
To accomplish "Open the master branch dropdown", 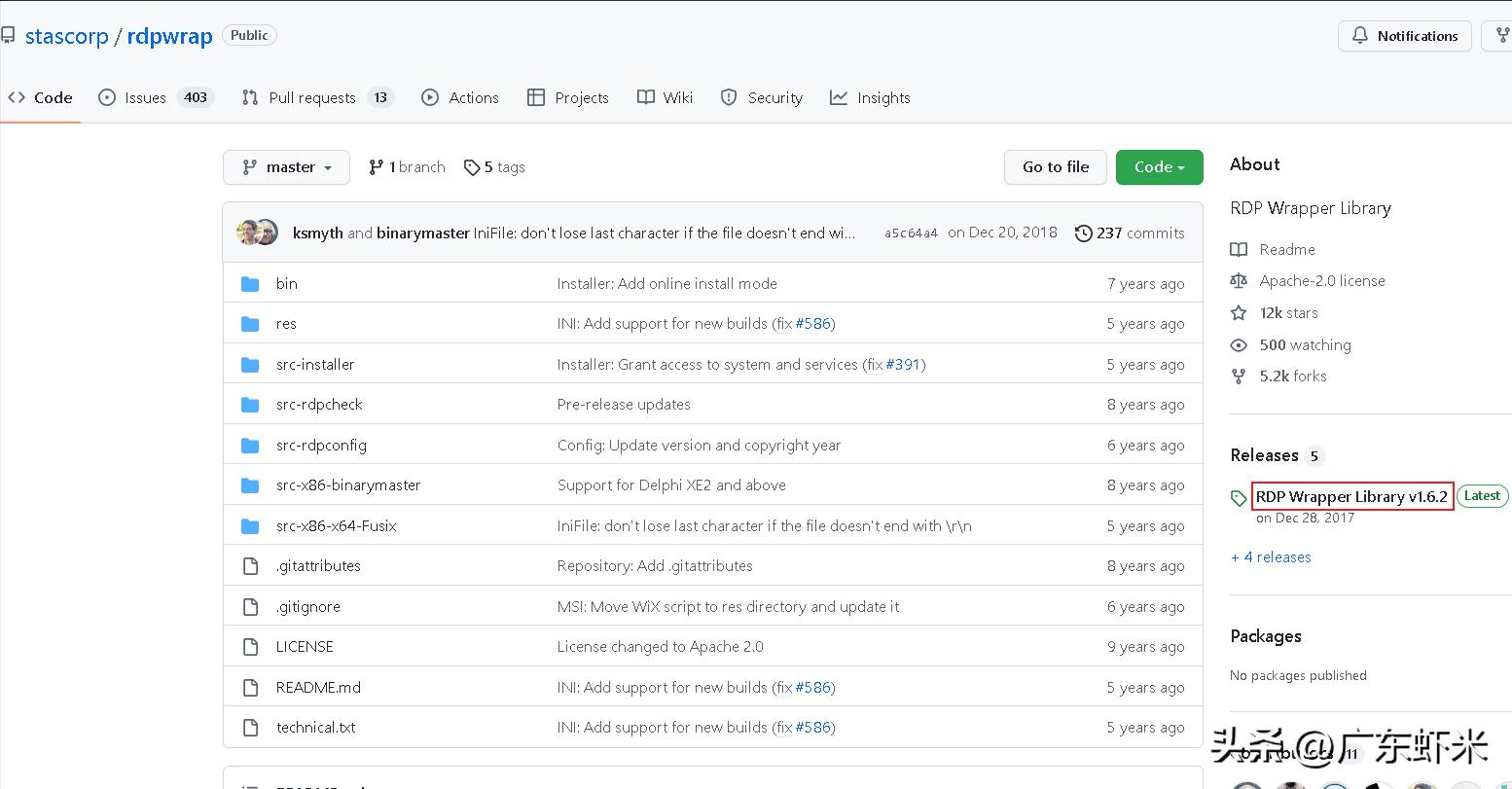I will (286, 167).
